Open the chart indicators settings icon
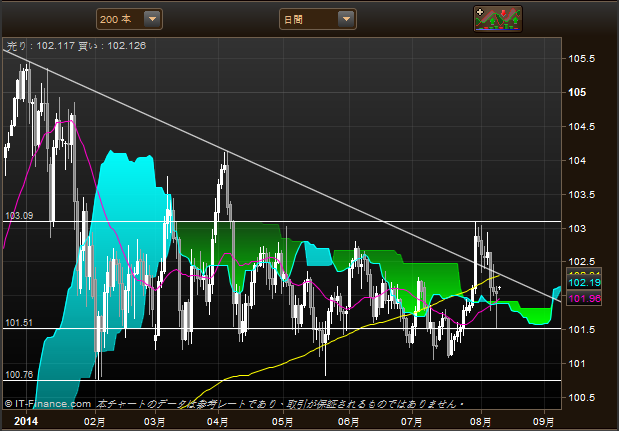 [x=498, y=19]
